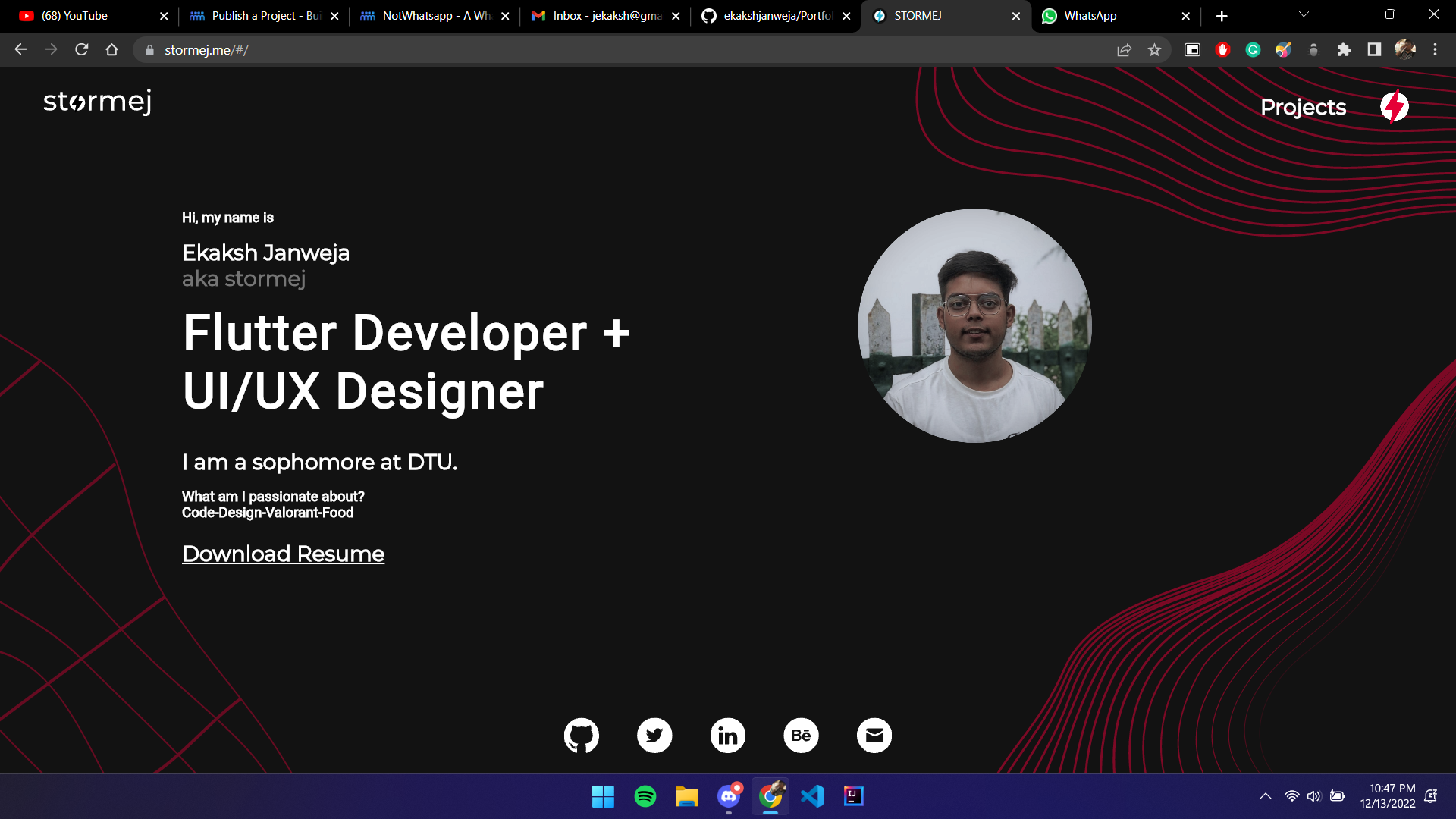Image resolution: width=1456 pixels, height=819 pixels.
Task: Bookmark this page with the star icon
Action: [1154, 50]
